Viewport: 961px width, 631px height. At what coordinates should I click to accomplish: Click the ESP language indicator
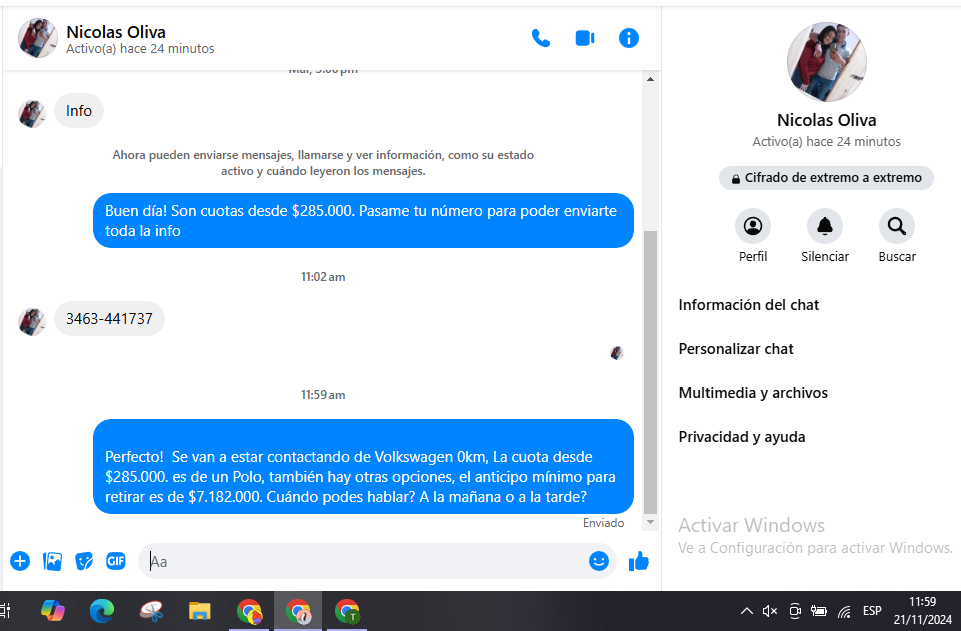872,611
